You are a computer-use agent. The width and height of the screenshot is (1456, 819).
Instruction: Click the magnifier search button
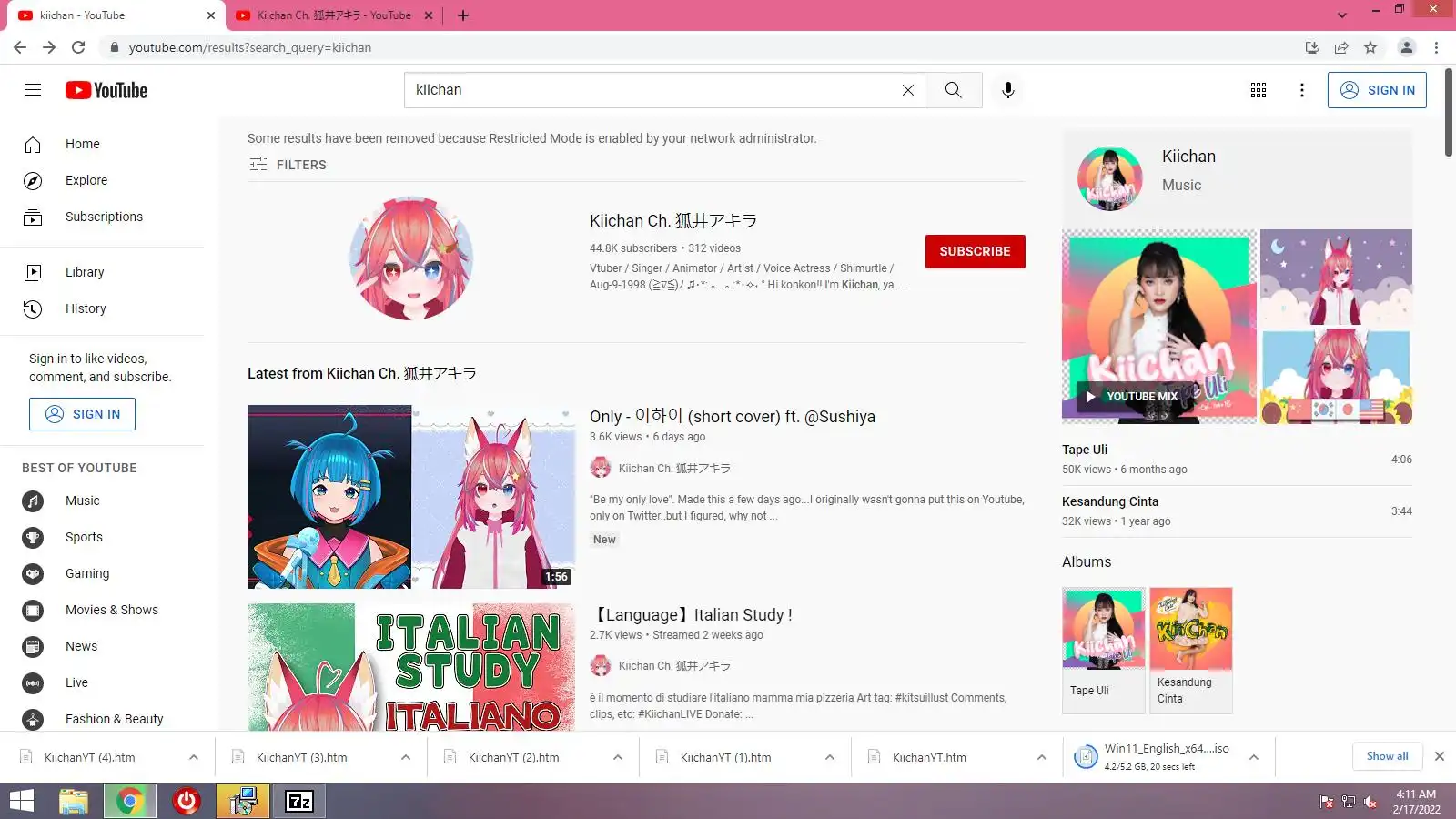[x=953, y=90]
